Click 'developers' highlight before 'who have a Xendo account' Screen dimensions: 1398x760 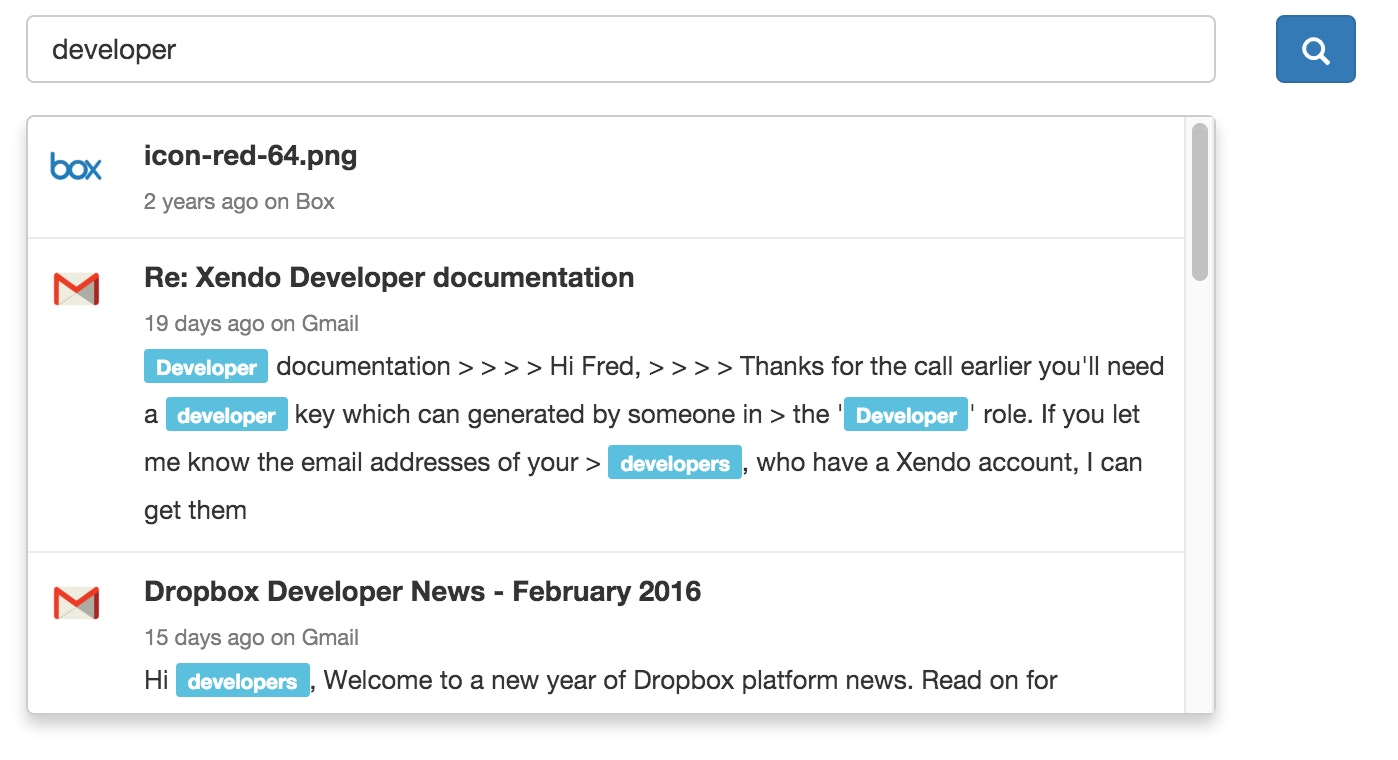point(675,463)
